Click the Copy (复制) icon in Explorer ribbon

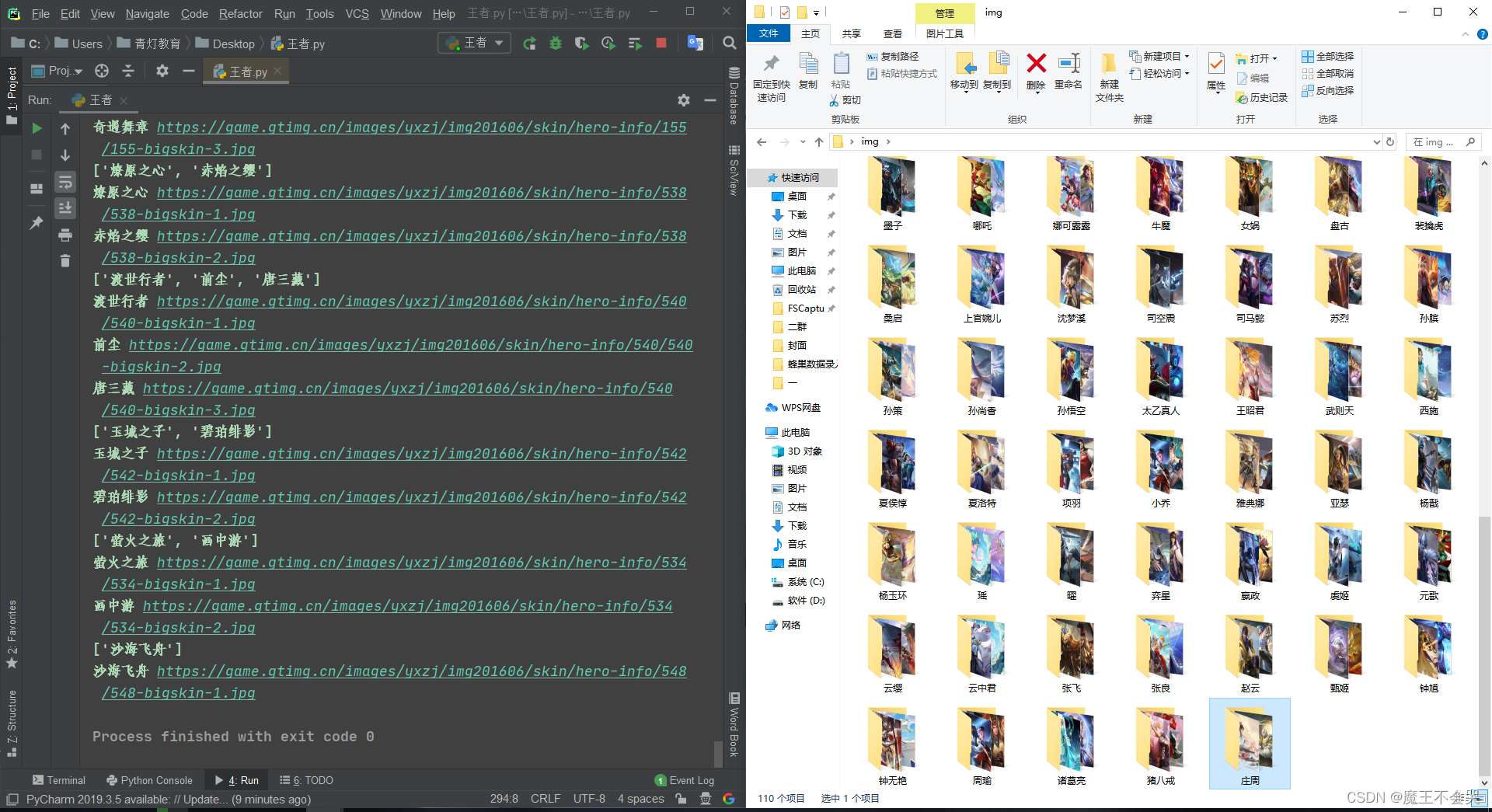click(x=808, y=71)
